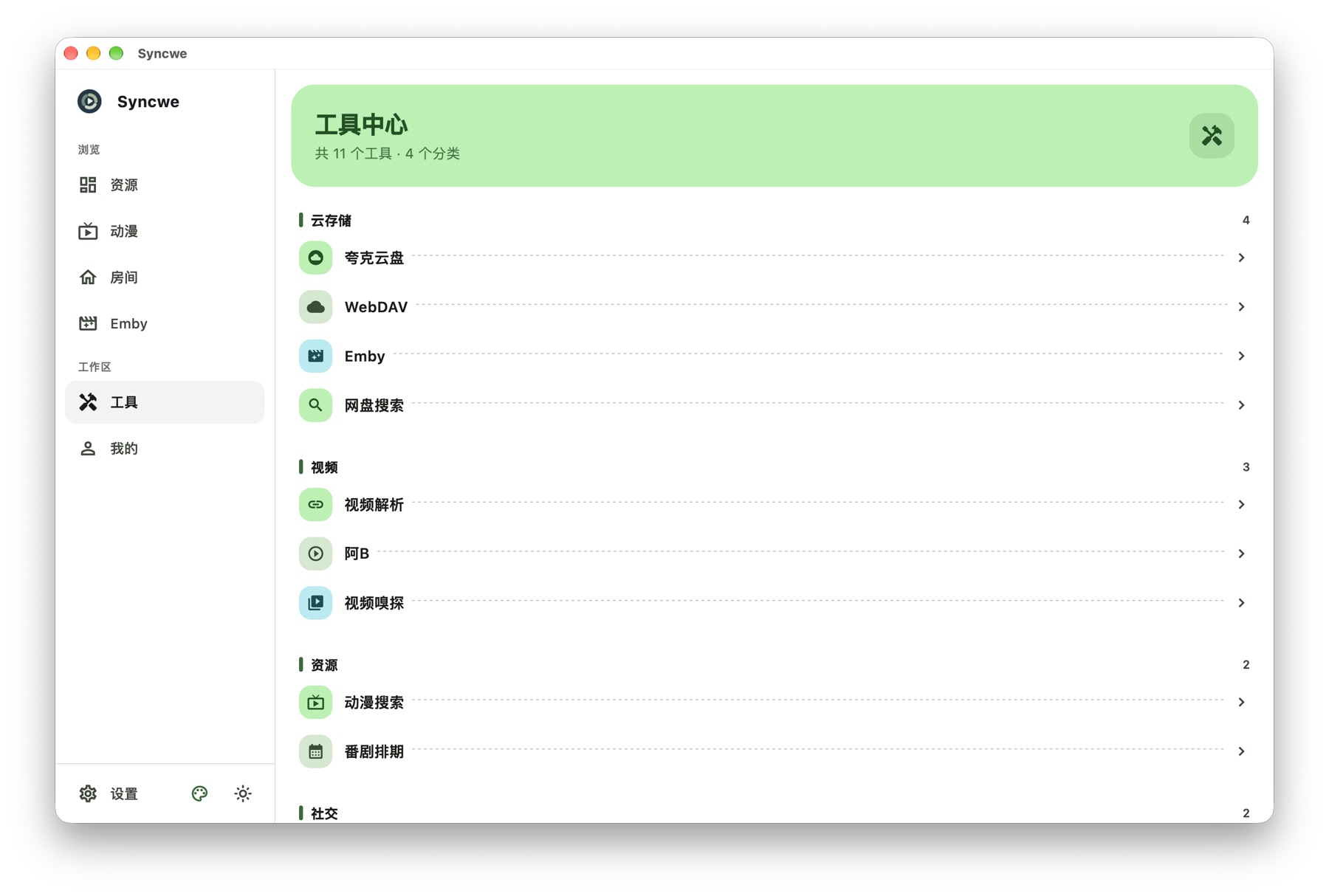
Task: Select 工具 in the workspace sidebar
Action: coord(164,402)
